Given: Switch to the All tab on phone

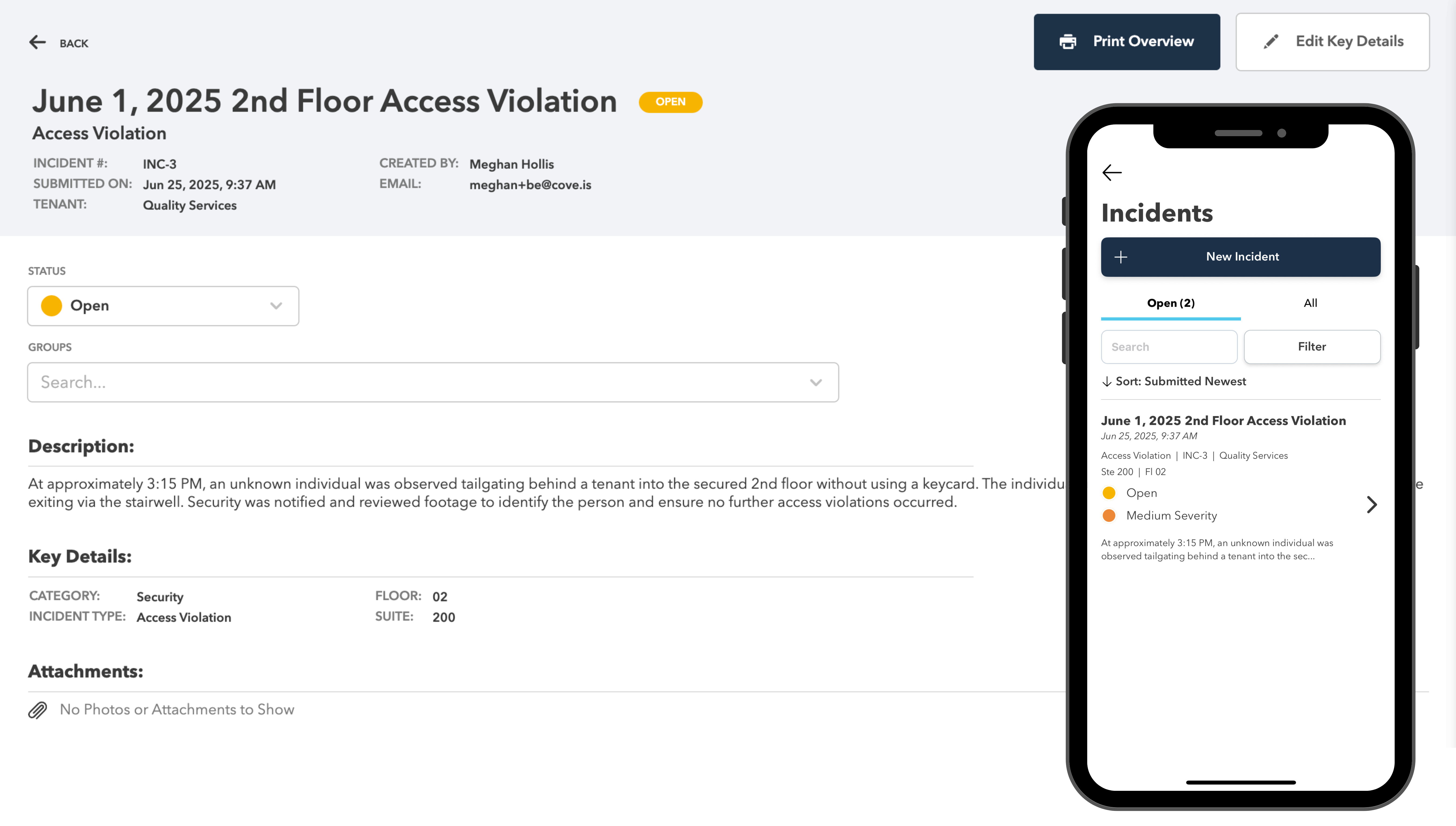Looking at the screenshot, I should (1310, 303).
